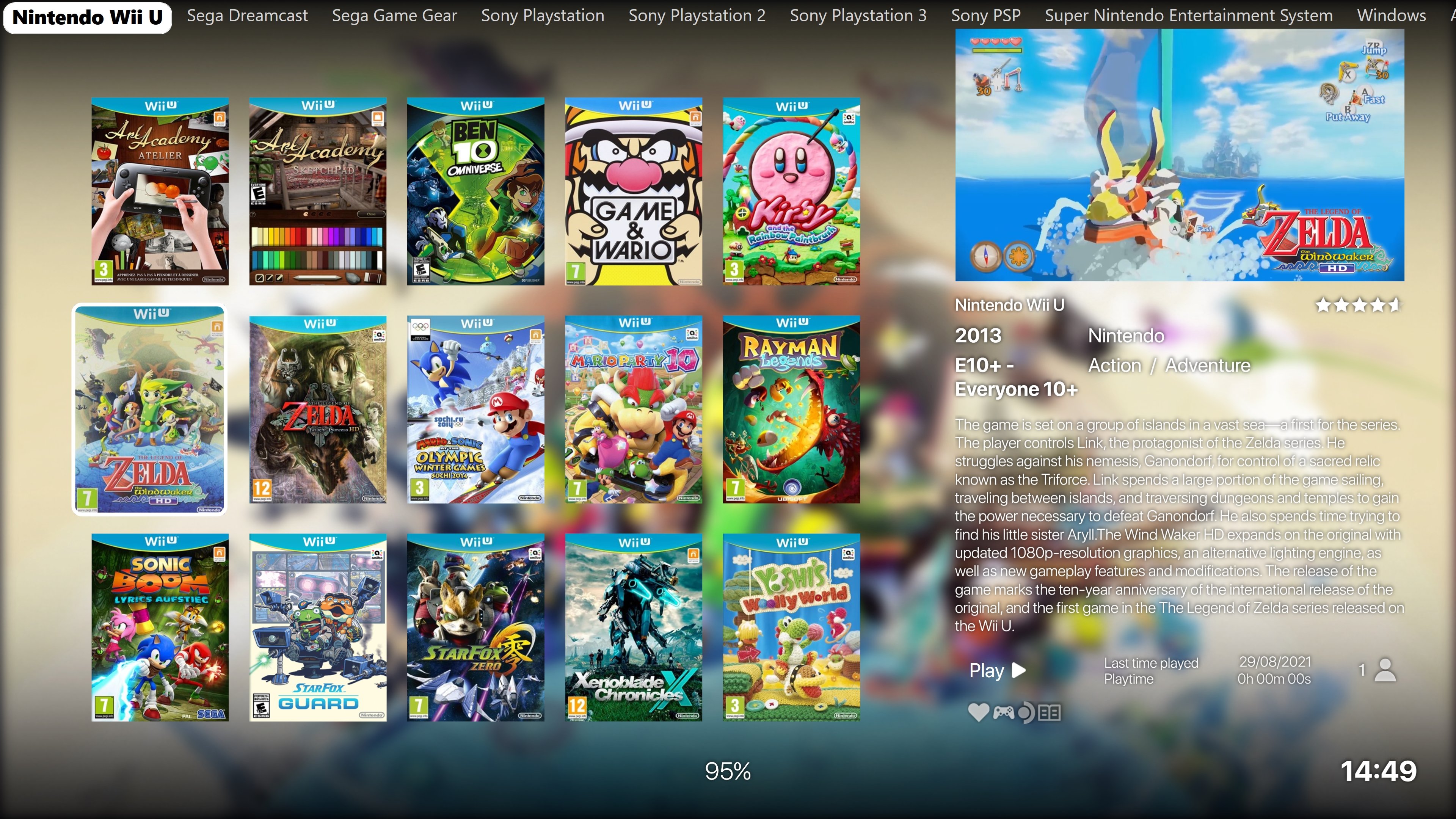Select Mario & Sonic Olympic Winter Games cover
This screenshot has height=819, width=1456.
pyautogui.click(x=475, y=409)
